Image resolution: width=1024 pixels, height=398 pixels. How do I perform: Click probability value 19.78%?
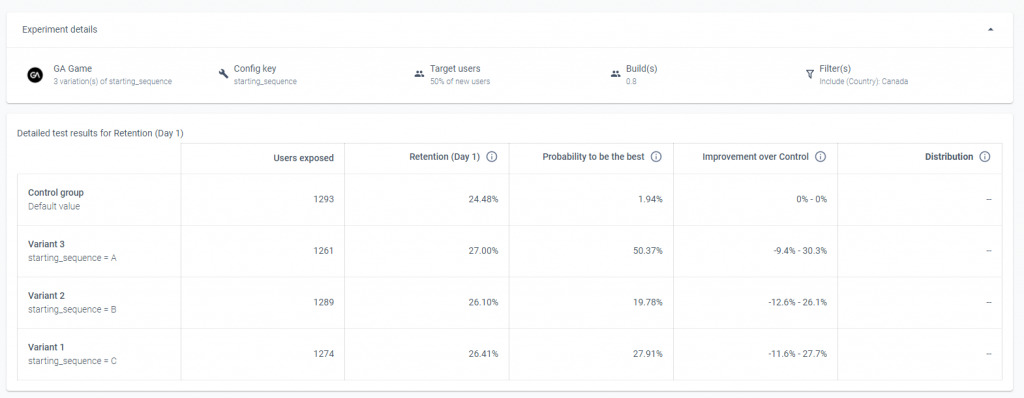(648, 303)
